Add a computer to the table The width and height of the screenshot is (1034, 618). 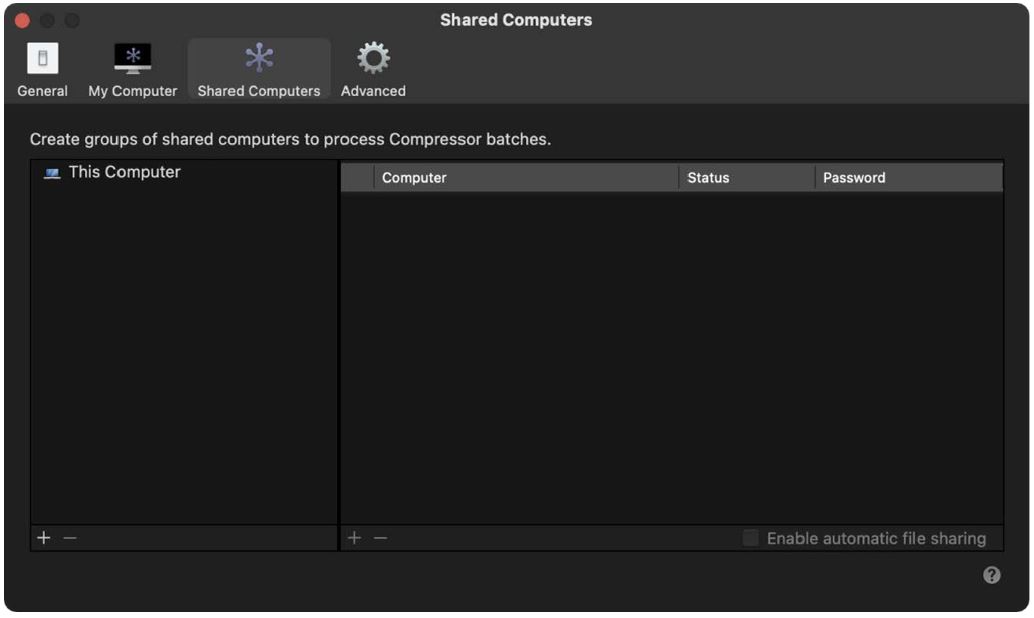[354, 538]
